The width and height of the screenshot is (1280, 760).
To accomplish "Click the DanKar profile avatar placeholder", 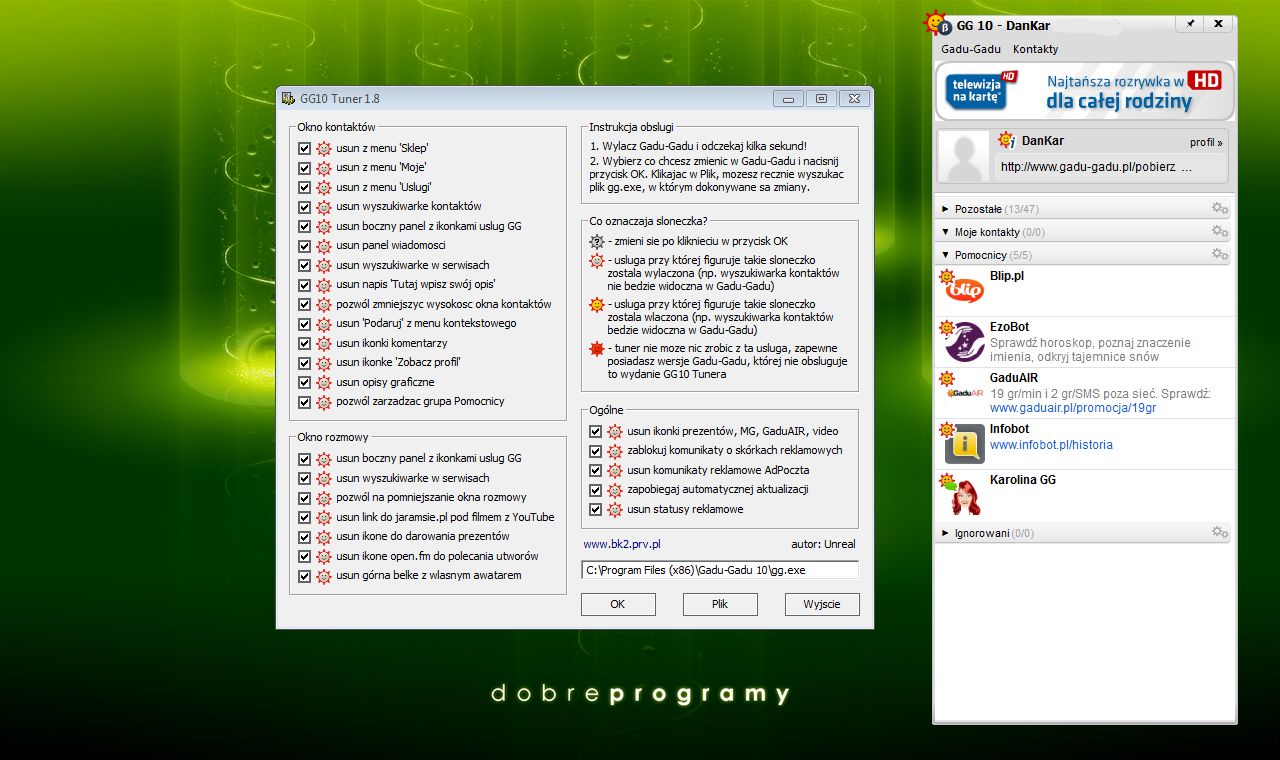I will coord(966,156).
